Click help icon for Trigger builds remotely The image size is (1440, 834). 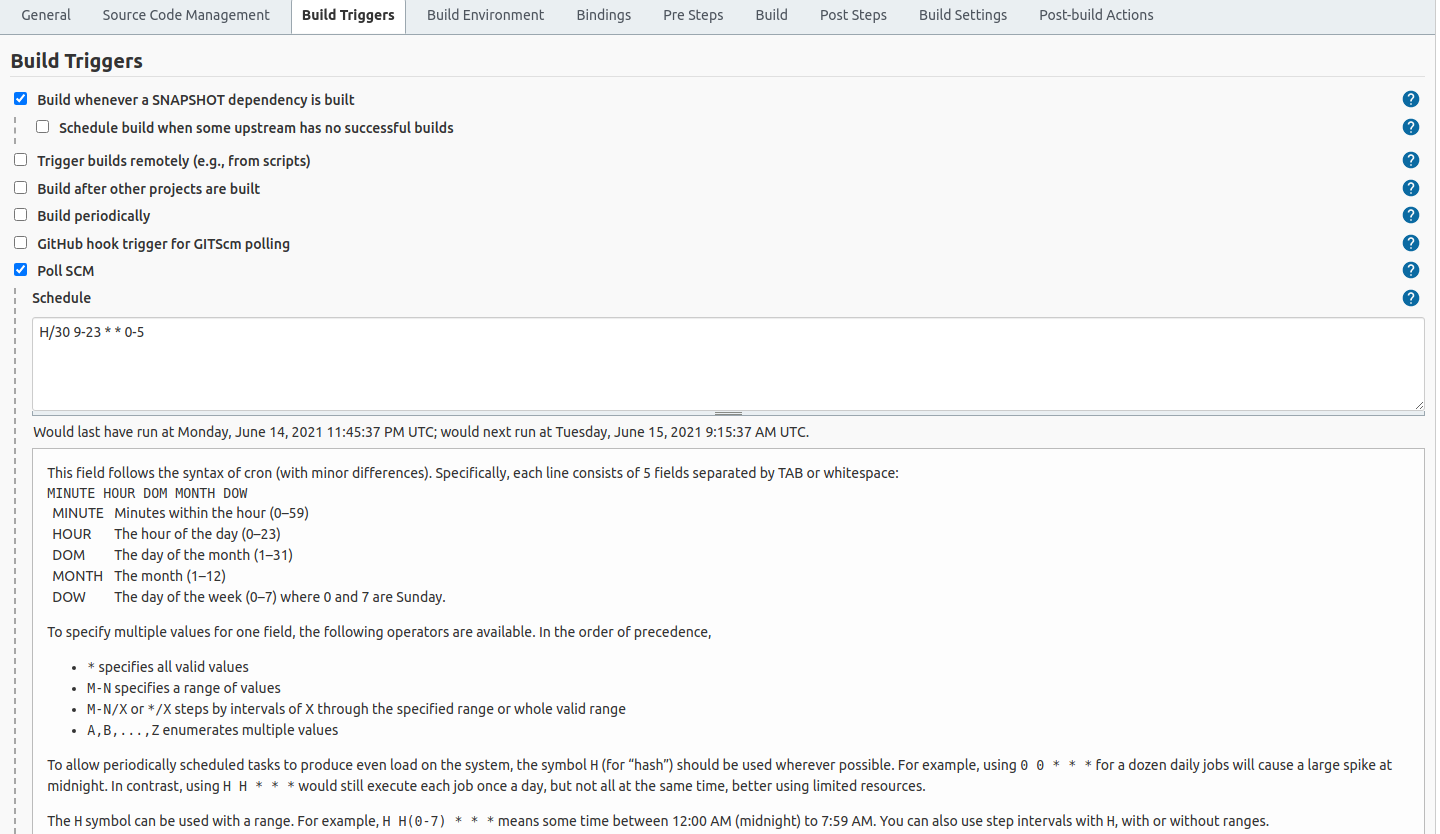click(x=1410, y=160)
